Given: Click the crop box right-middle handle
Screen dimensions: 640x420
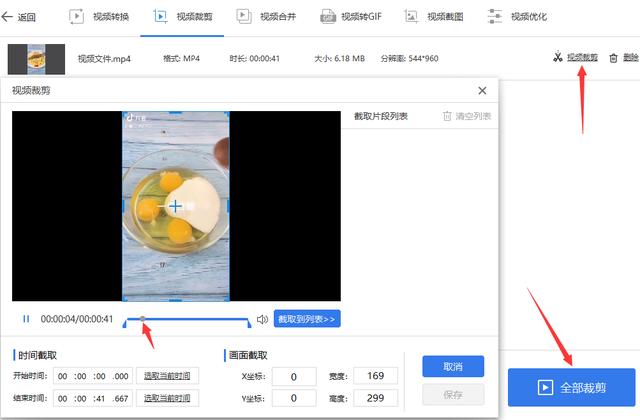Looking at the screenshot, I should pos(228,206).
